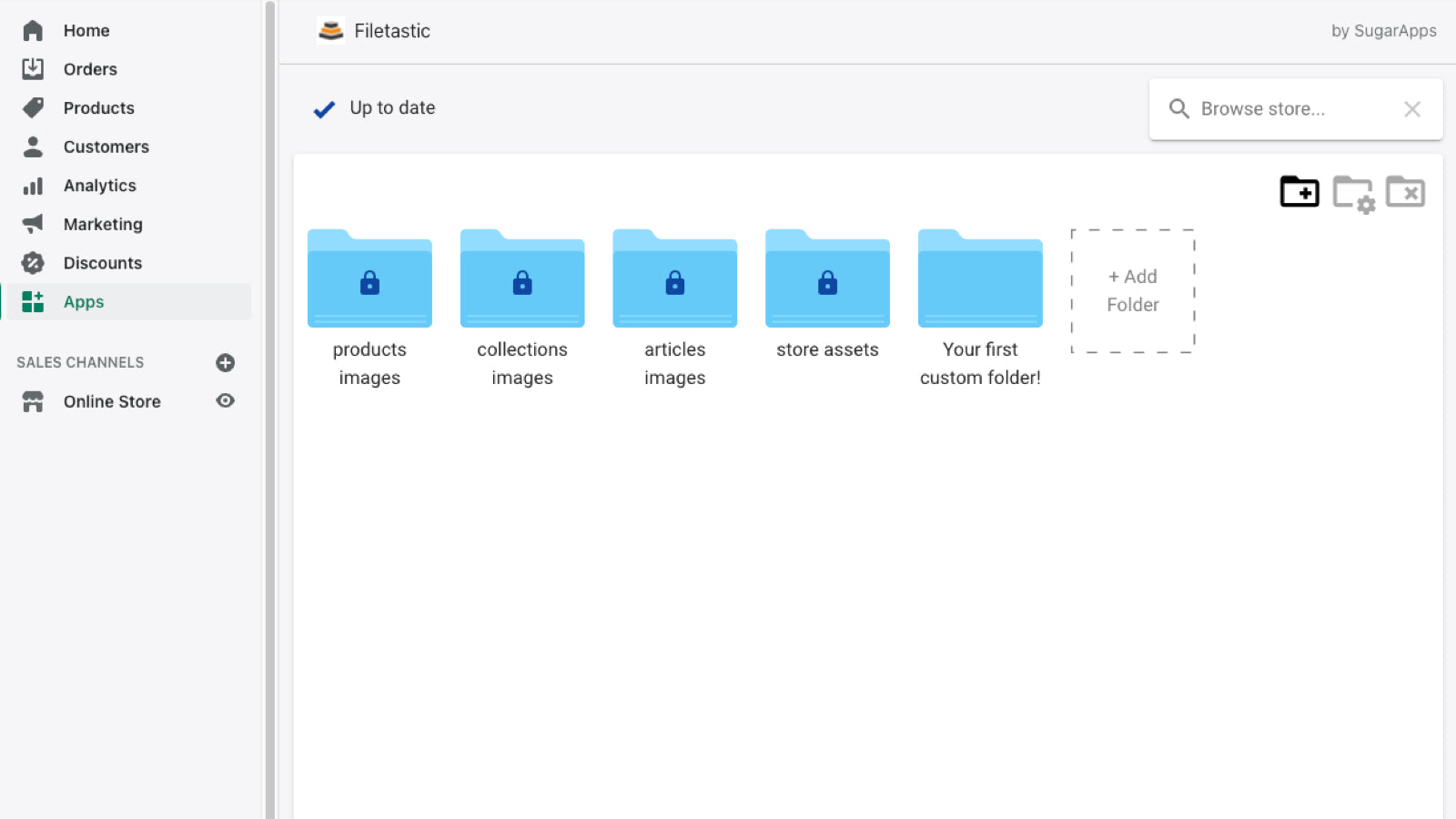Navigate to the Apps menu item
1456x819 pixels.
83,301
